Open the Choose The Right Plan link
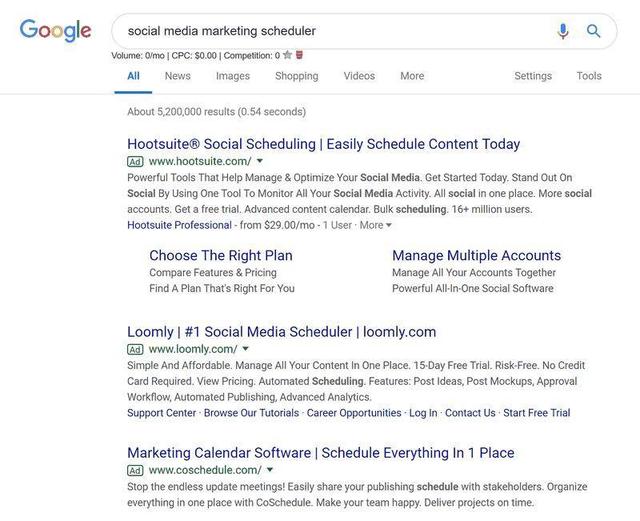The width and height of the screenshot is (640, 521). pos(221,256)
